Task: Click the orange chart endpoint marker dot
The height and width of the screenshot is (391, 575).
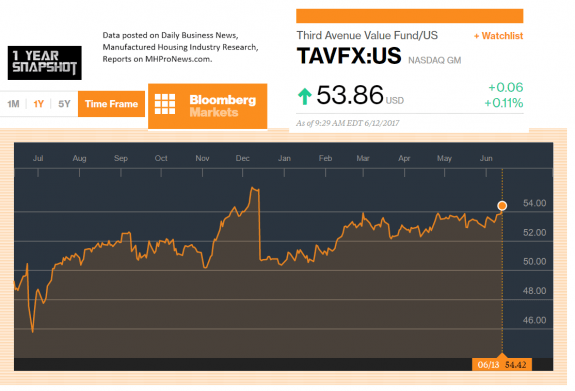Action: click(502, 206)
